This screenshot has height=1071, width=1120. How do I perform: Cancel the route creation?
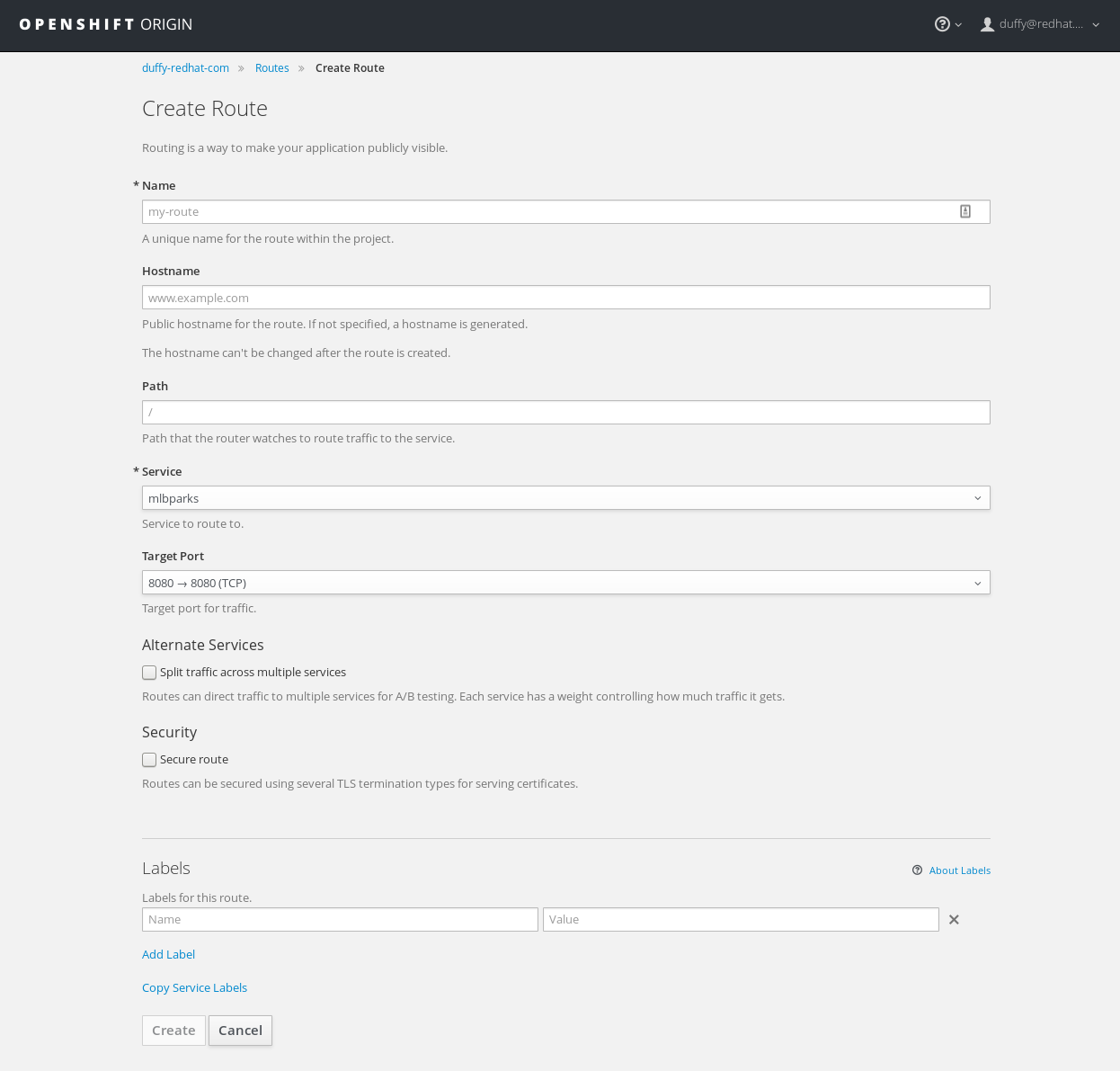[240, 1031]
